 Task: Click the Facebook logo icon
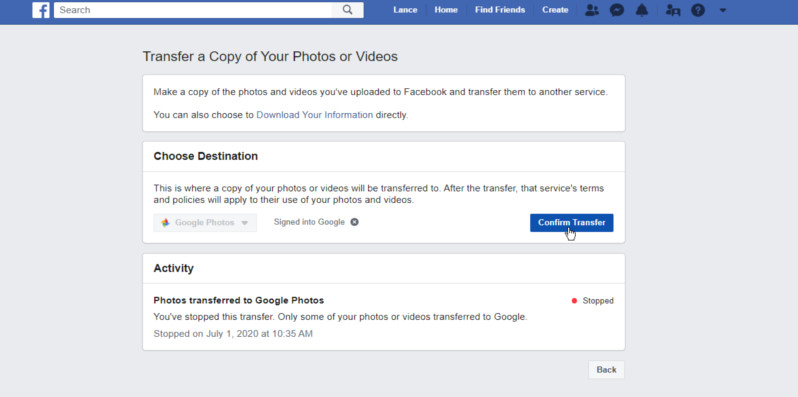click(41, 10)
